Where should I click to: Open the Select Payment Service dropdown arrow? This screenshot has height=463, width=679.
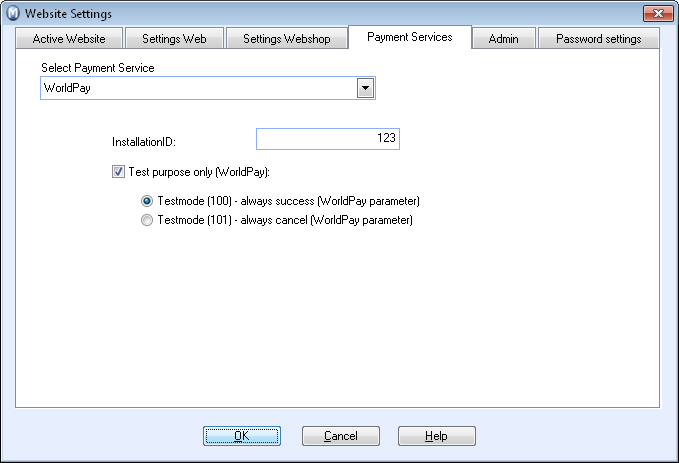365,88
